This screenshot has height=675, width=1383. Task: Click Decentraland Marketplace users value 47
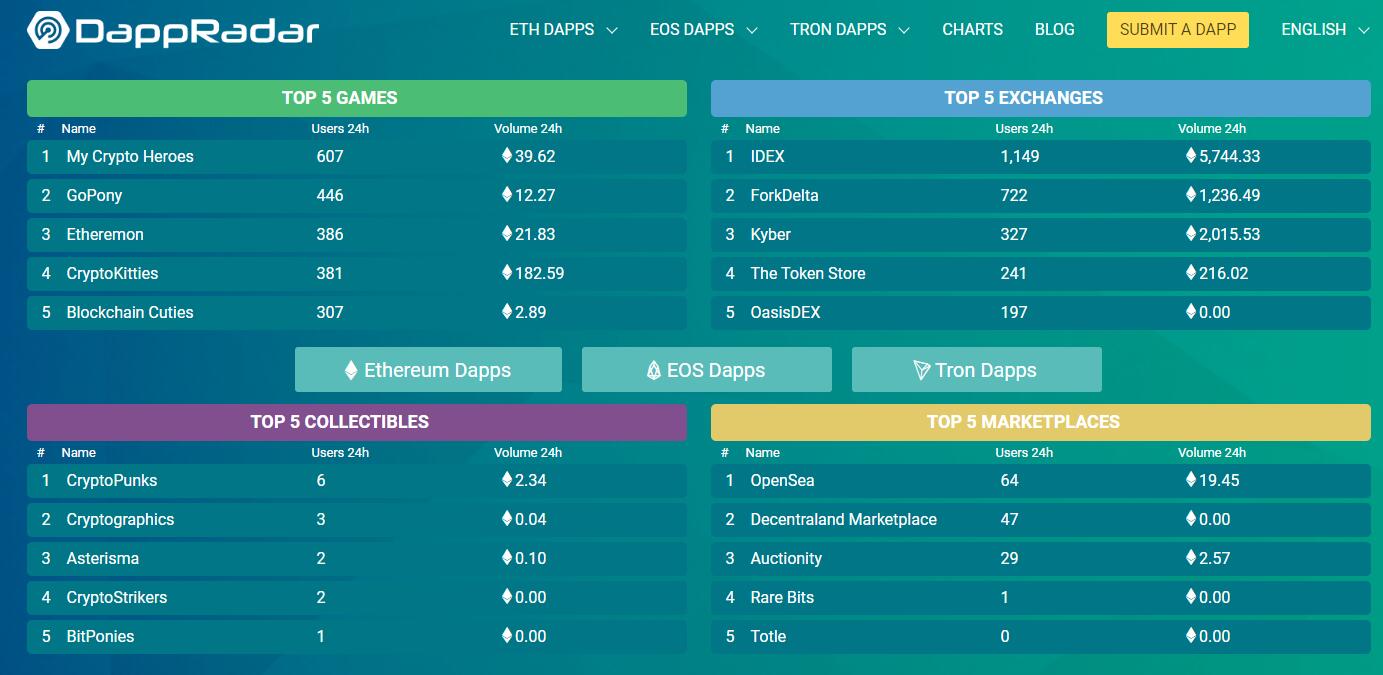click(x=1009, y=520)
